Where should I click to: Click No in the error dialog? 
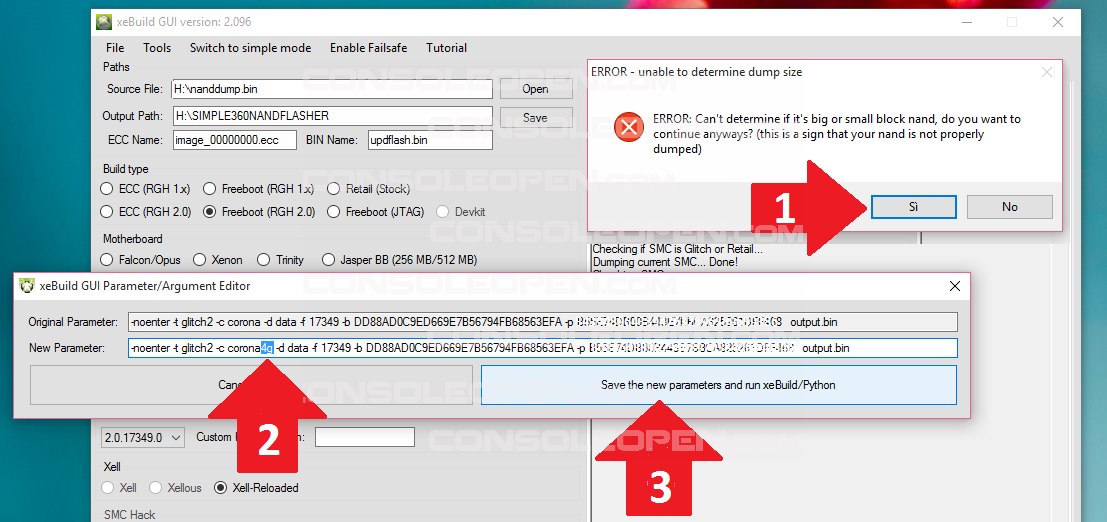[x=1010, y=207]
